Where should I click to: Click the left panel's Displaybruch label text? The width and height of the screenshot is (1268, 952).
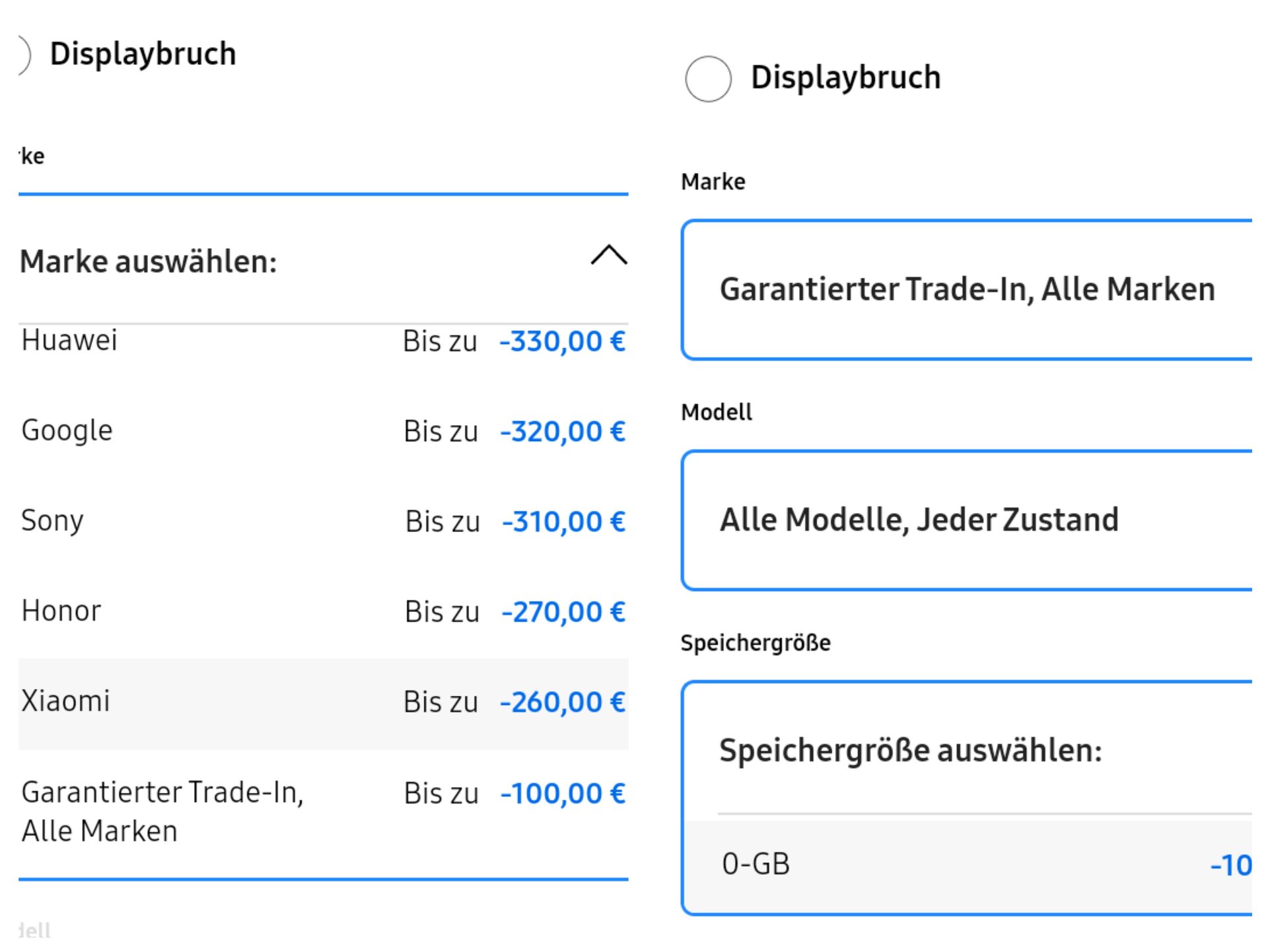(143, 54)
